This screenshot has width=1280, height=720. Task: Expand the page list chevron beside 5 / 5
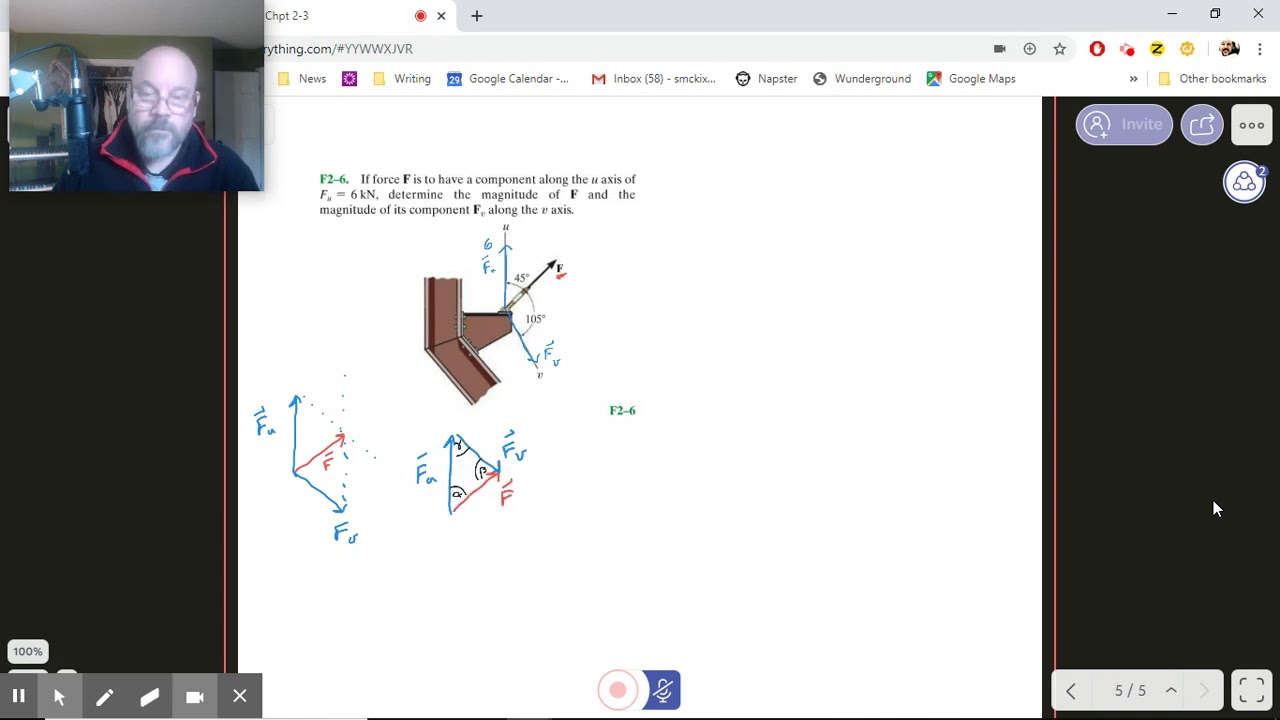click(x=1171, y=690)
